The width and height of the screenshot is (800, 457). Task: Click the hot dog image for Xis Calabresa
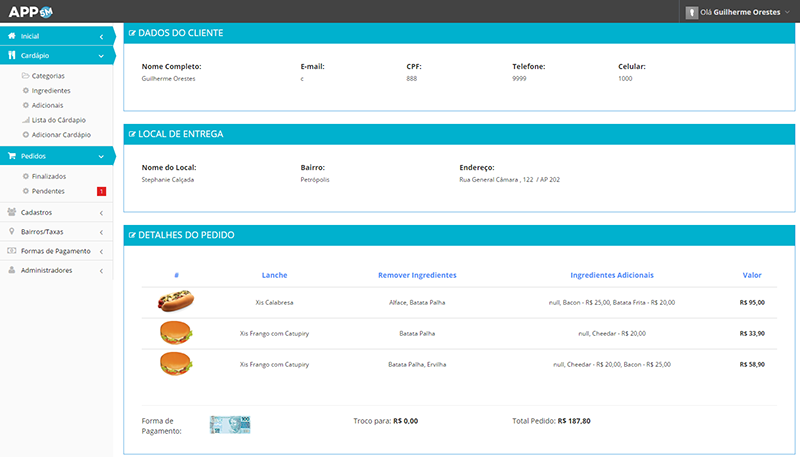click(176, 301)
